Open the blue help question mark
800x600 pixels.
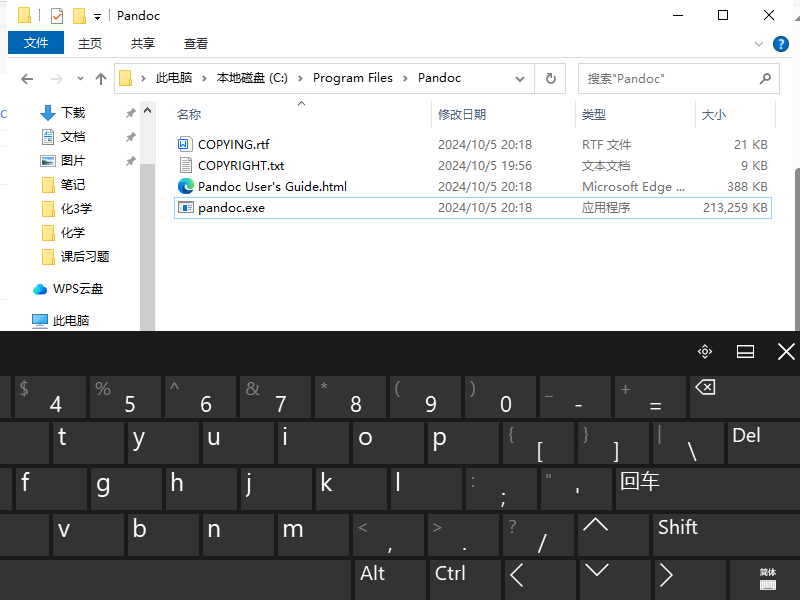click(x=780, y=43)
